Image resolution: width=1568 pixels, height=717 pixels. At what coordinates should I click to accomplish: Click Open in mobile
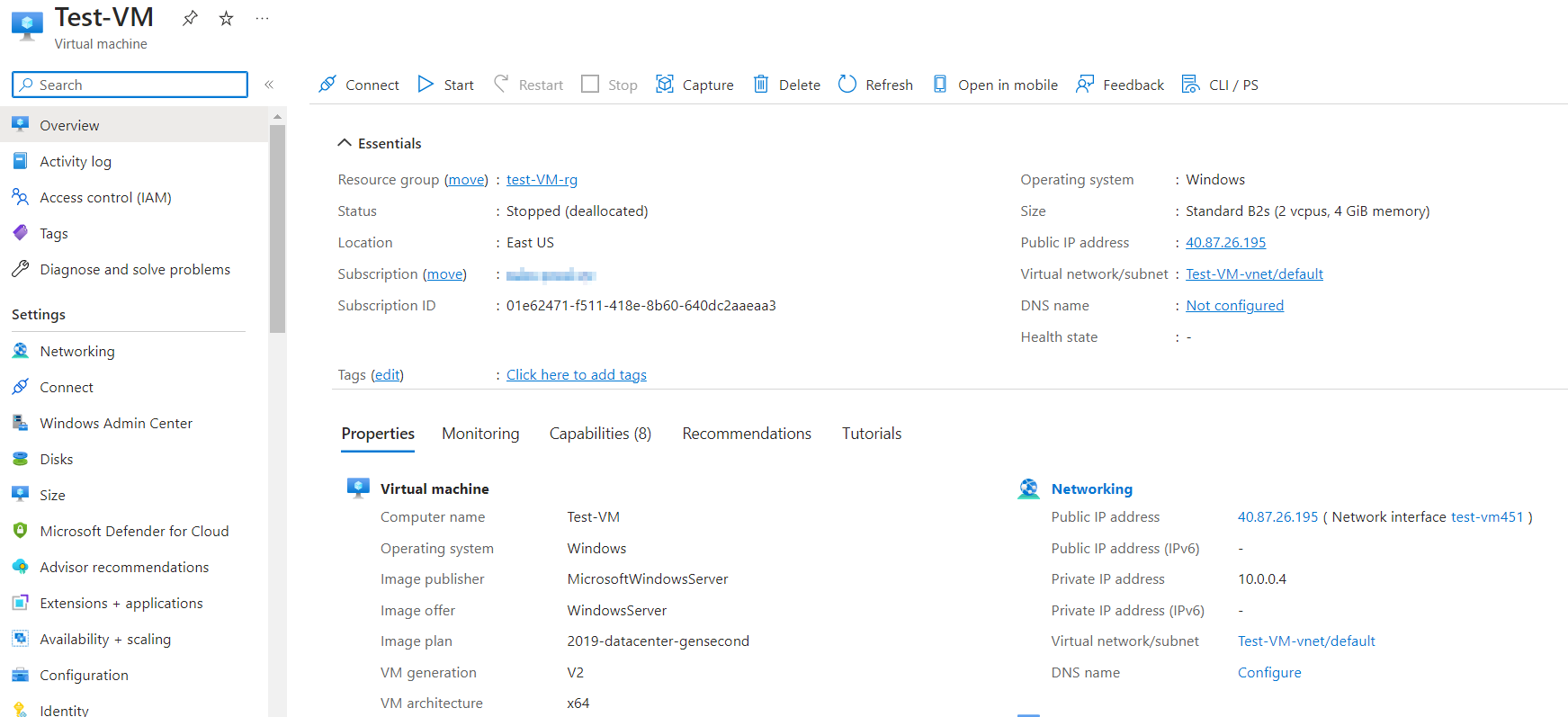(995, 85)
